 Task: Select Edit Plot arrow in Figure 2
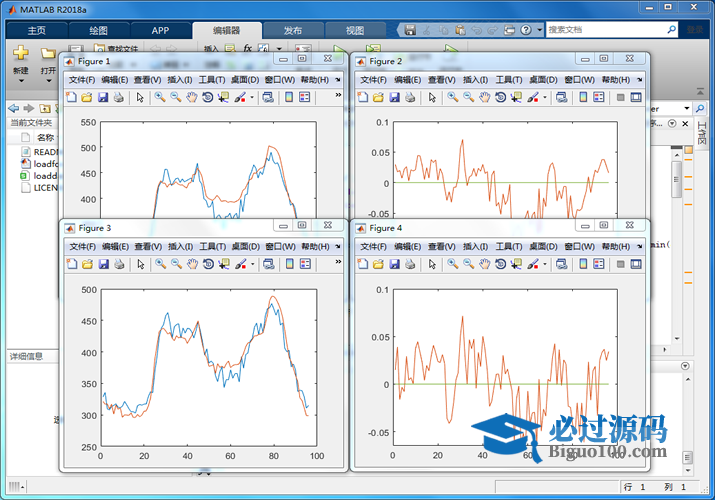pos(432,97)
